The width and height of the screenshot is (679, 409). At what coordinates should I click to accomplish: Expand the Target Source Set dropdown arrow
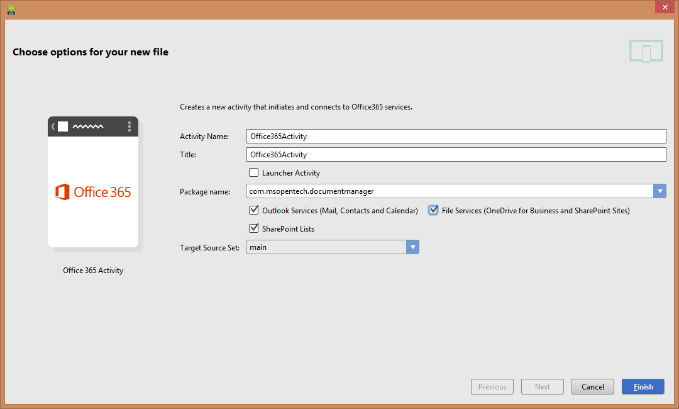click(412, 247)
